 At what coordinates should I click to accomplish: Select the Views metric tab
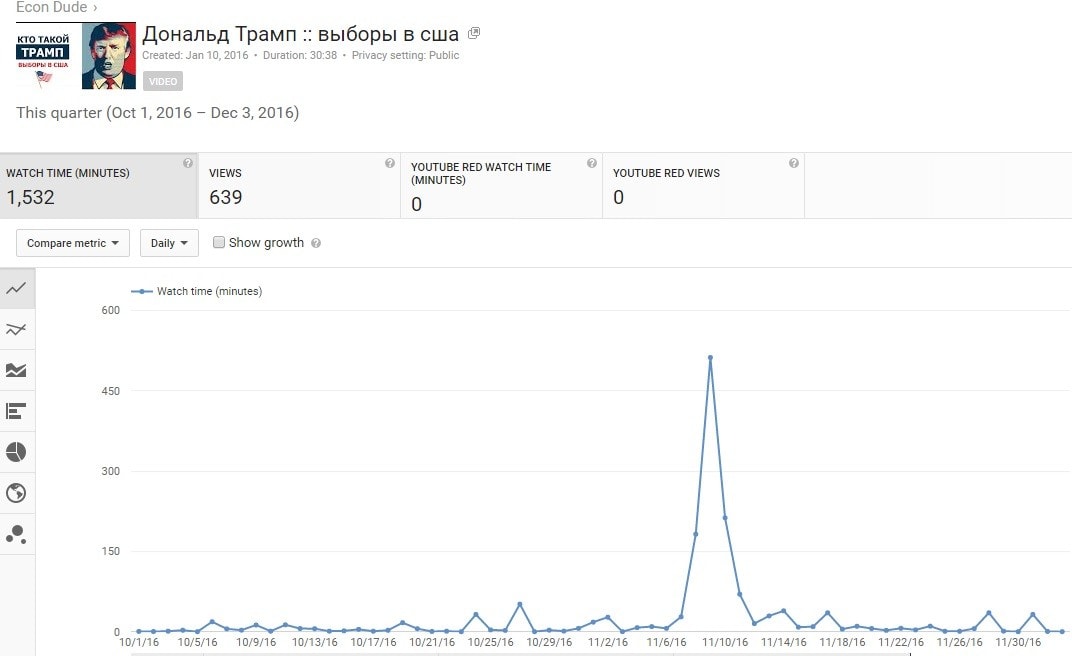point(299,186)
